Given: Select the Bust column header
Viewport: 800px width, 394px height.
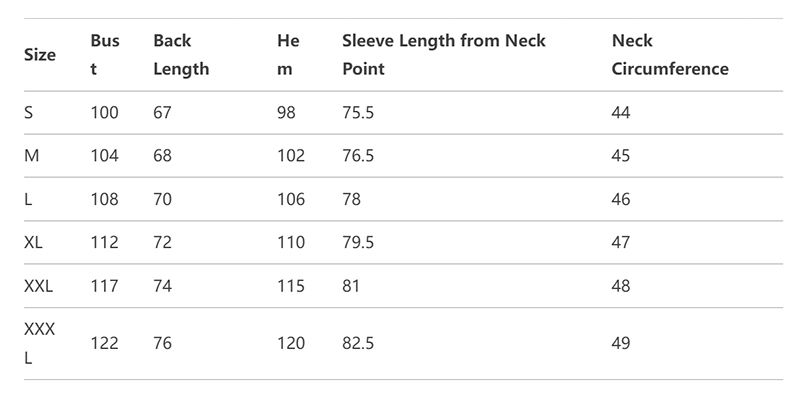Looking at the screenshot, I should [105, 55].
